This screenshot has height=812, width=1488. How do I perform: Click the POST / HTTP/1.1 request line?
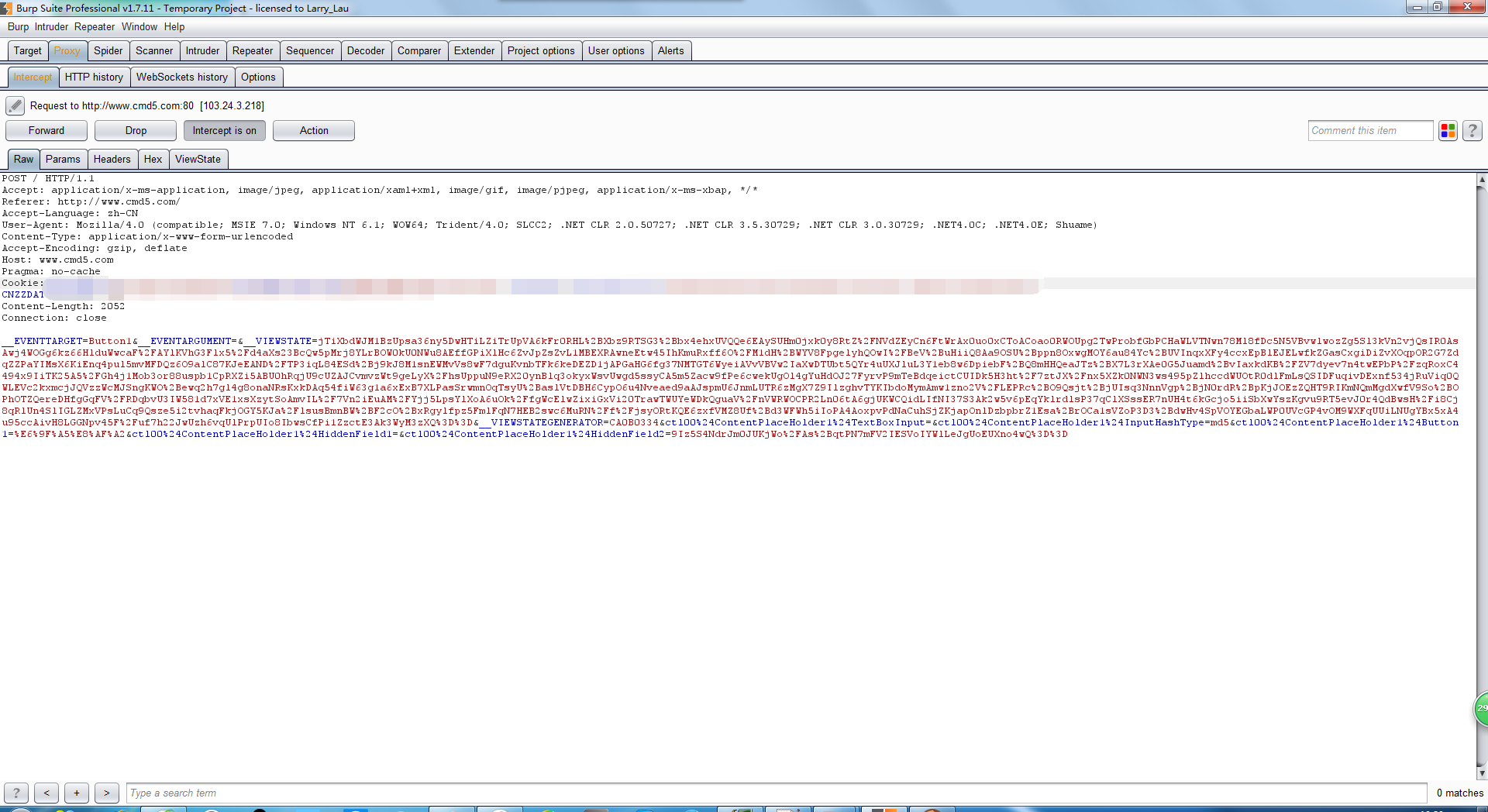(48, 178)
